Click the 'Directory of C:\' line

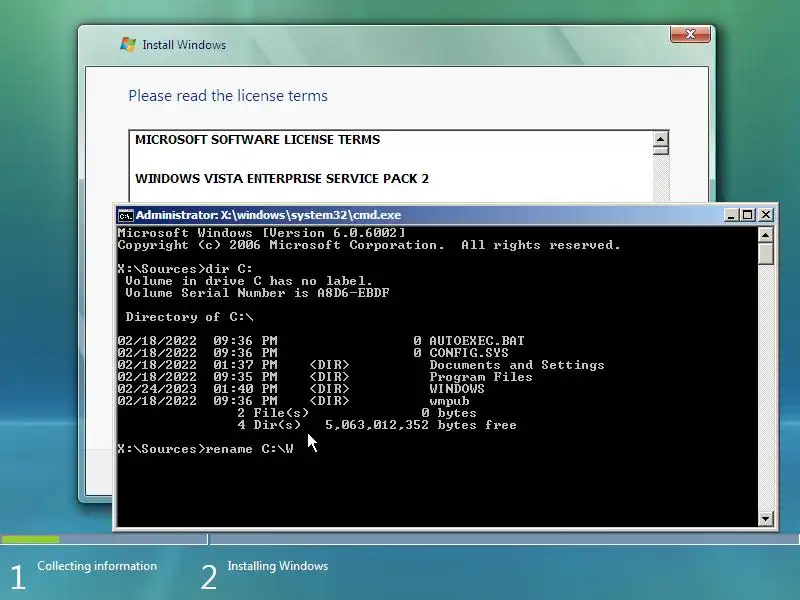coord(189,317)
